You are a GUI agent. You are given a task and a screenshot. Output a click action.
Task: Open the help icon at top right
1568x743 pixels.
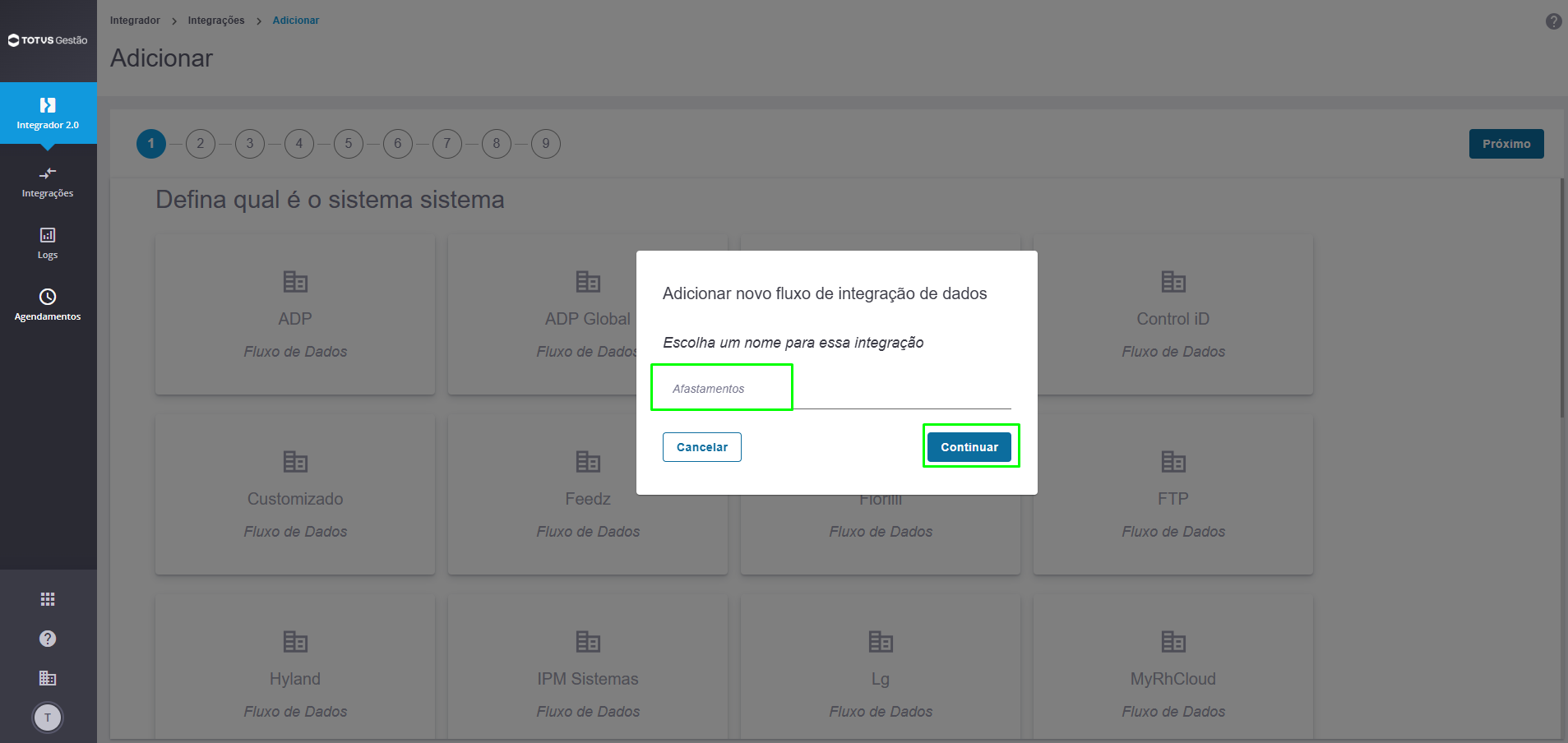click(1553, 21)
